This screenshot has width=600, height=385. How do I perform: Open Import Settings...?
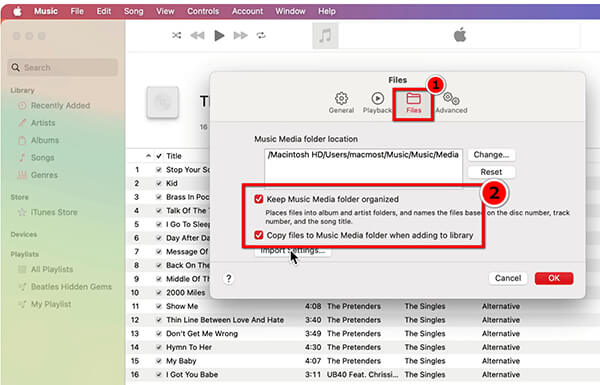pyautogui.click(x=293, y=251)
